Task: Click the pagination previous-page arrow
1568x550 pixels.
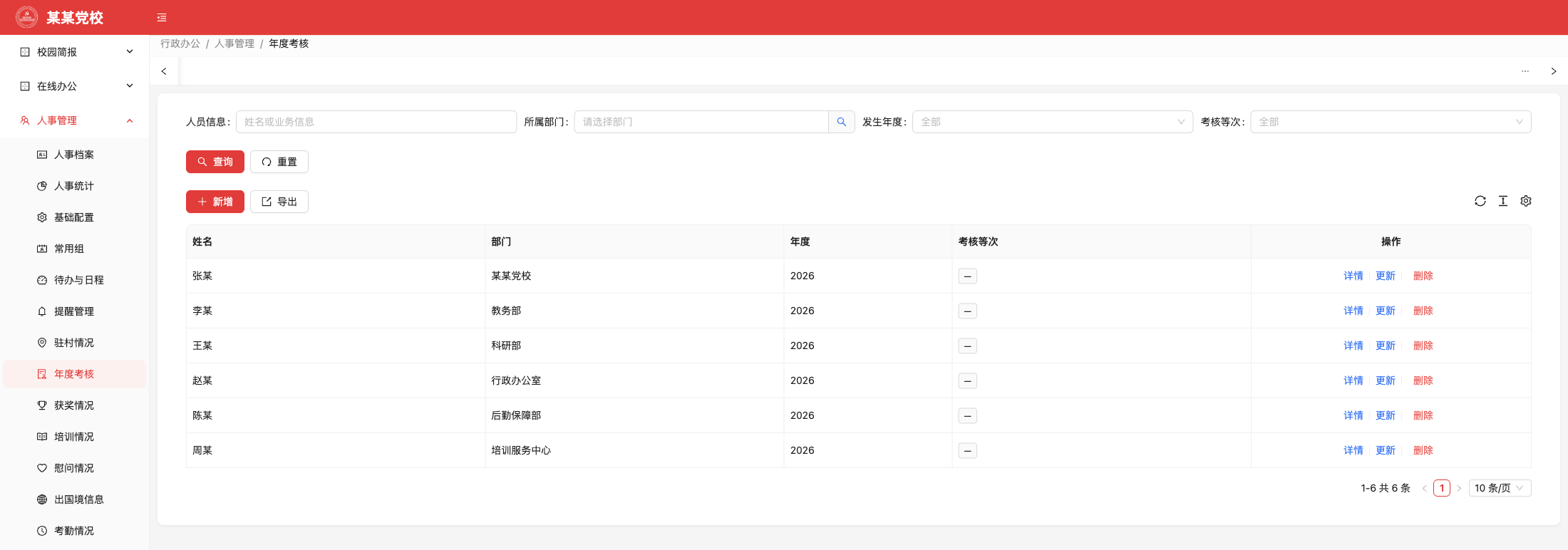Action: (1424, 488)
